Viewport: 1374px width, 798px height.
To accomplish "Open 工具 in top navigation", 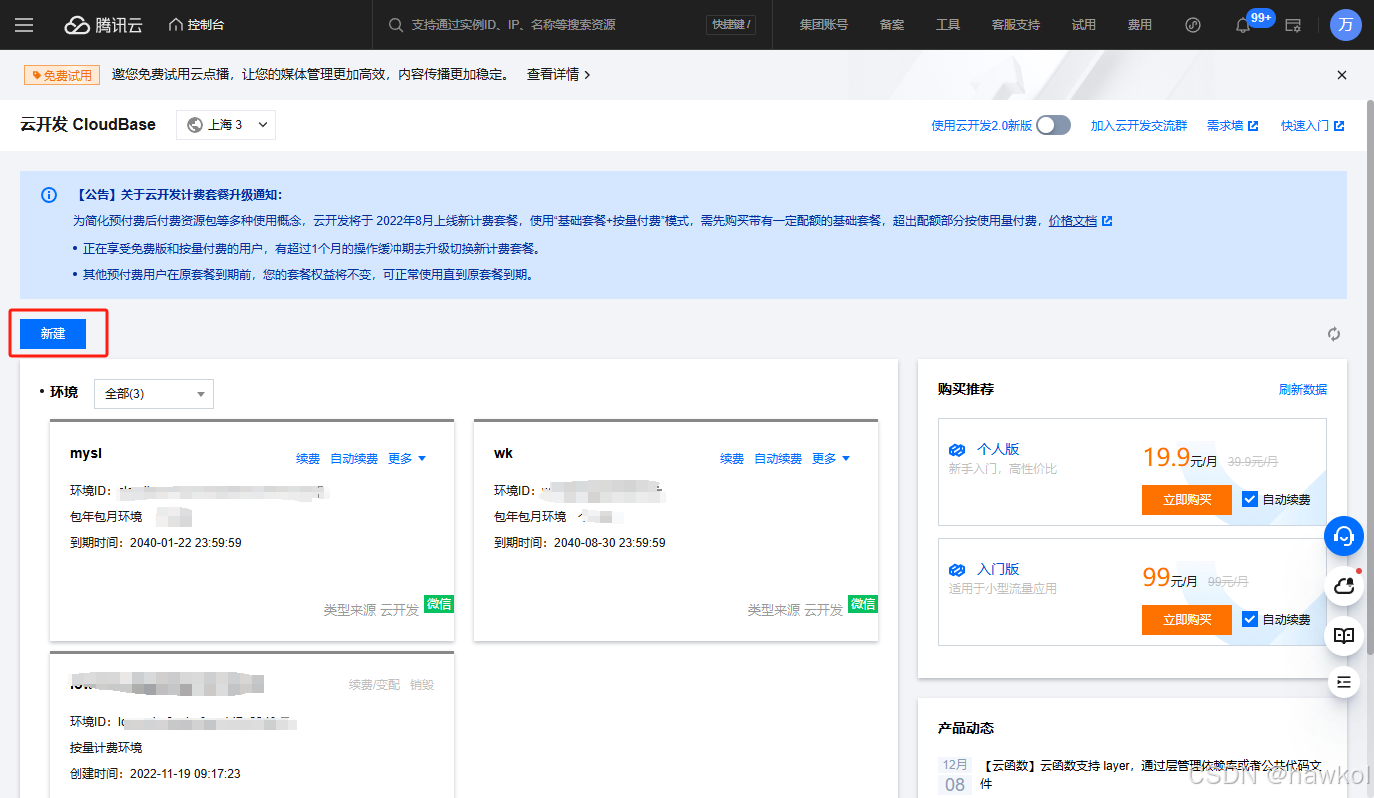I will tap(948, 25).
